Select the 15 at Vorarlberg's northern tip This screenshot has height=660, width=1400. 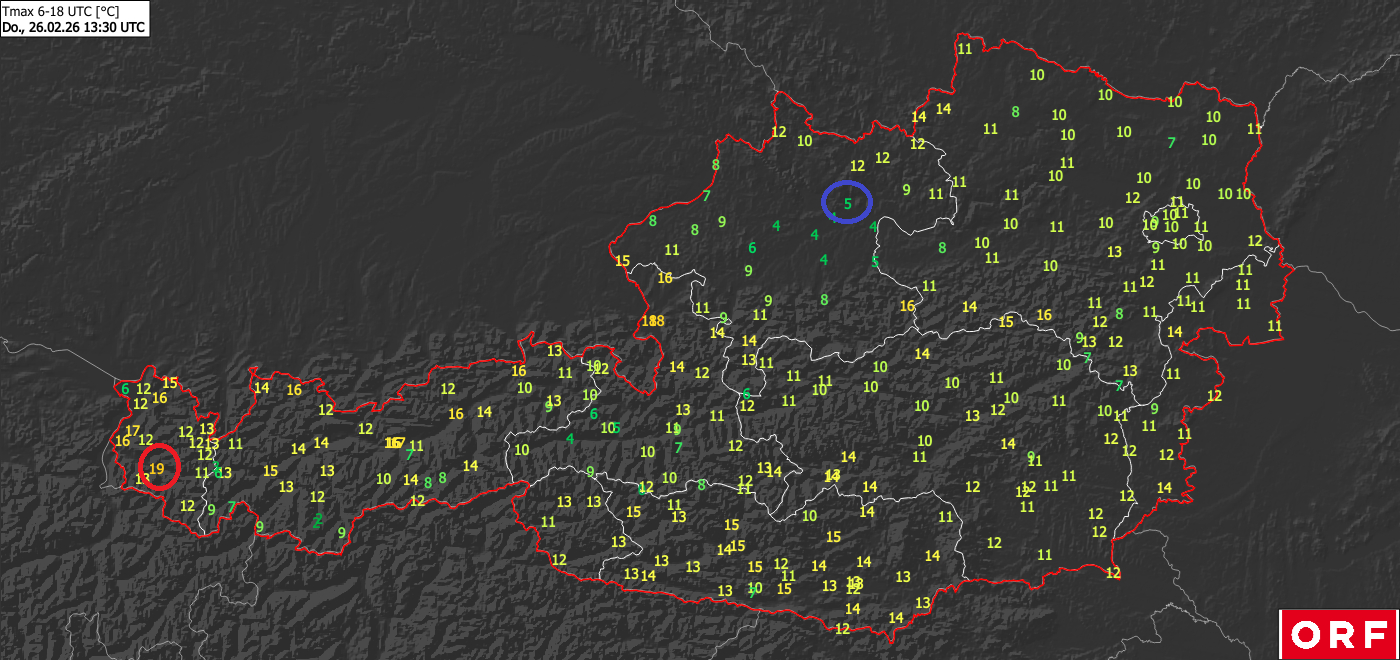pyautogui.click(x=170, y=382)
